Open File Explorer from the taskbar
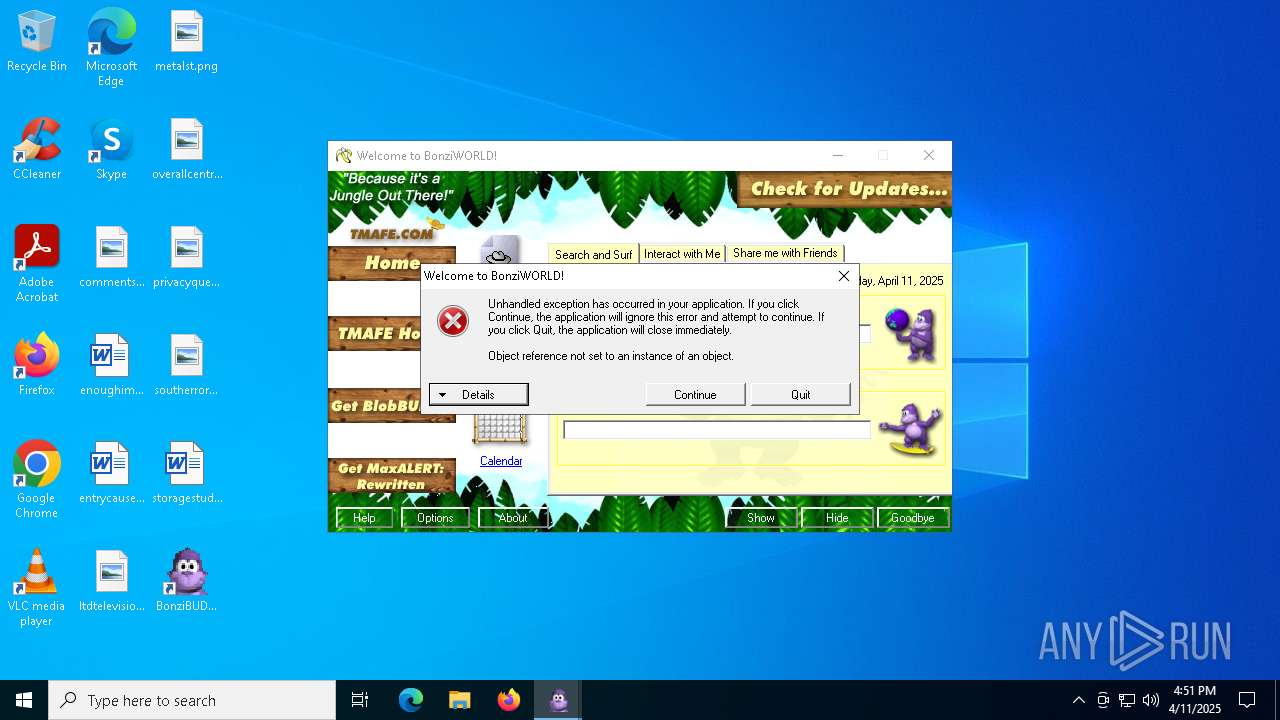The height and width of the screenshot is (720, 1280). 459,700
